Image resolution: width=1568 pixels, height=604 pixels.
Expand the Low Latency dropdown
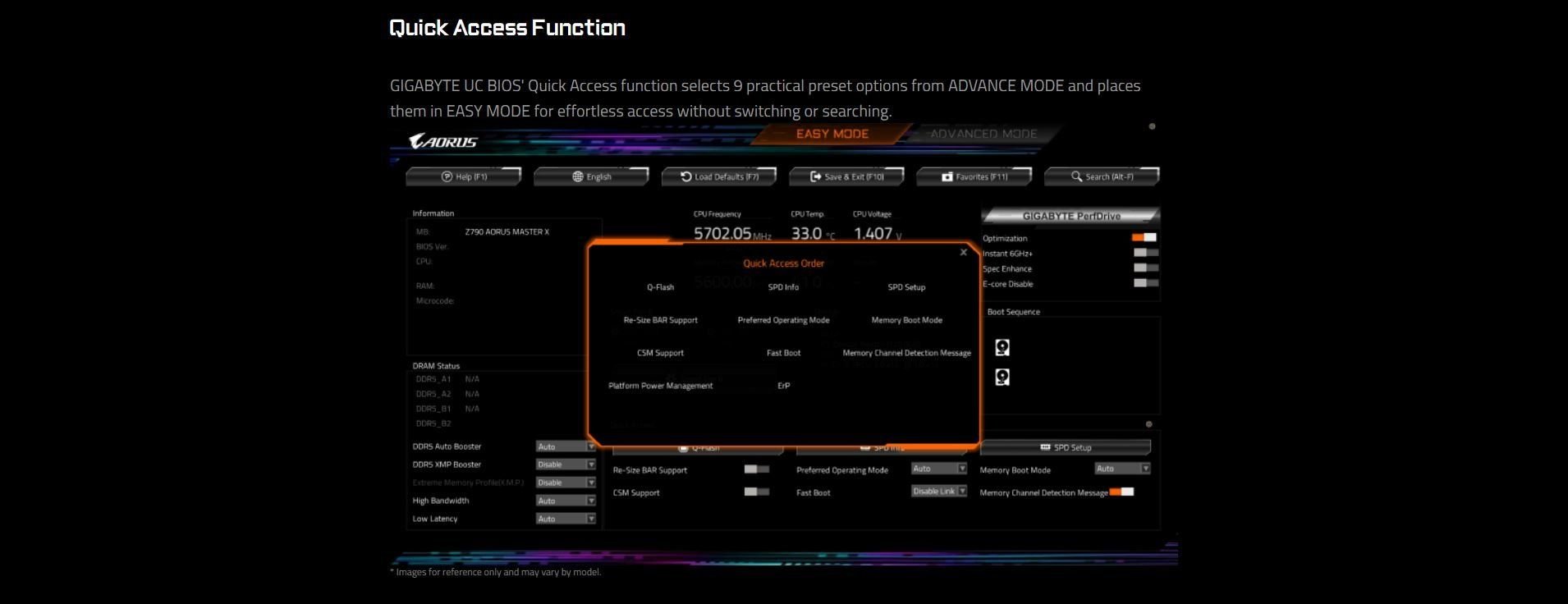(566, 519)
